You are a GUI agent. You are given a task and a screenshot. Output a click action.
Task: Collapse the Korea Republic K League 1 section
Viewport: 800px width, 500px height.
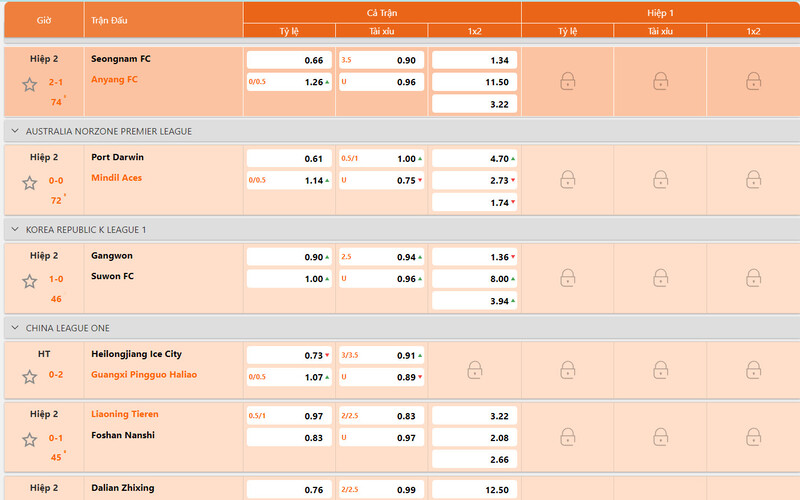15,230
